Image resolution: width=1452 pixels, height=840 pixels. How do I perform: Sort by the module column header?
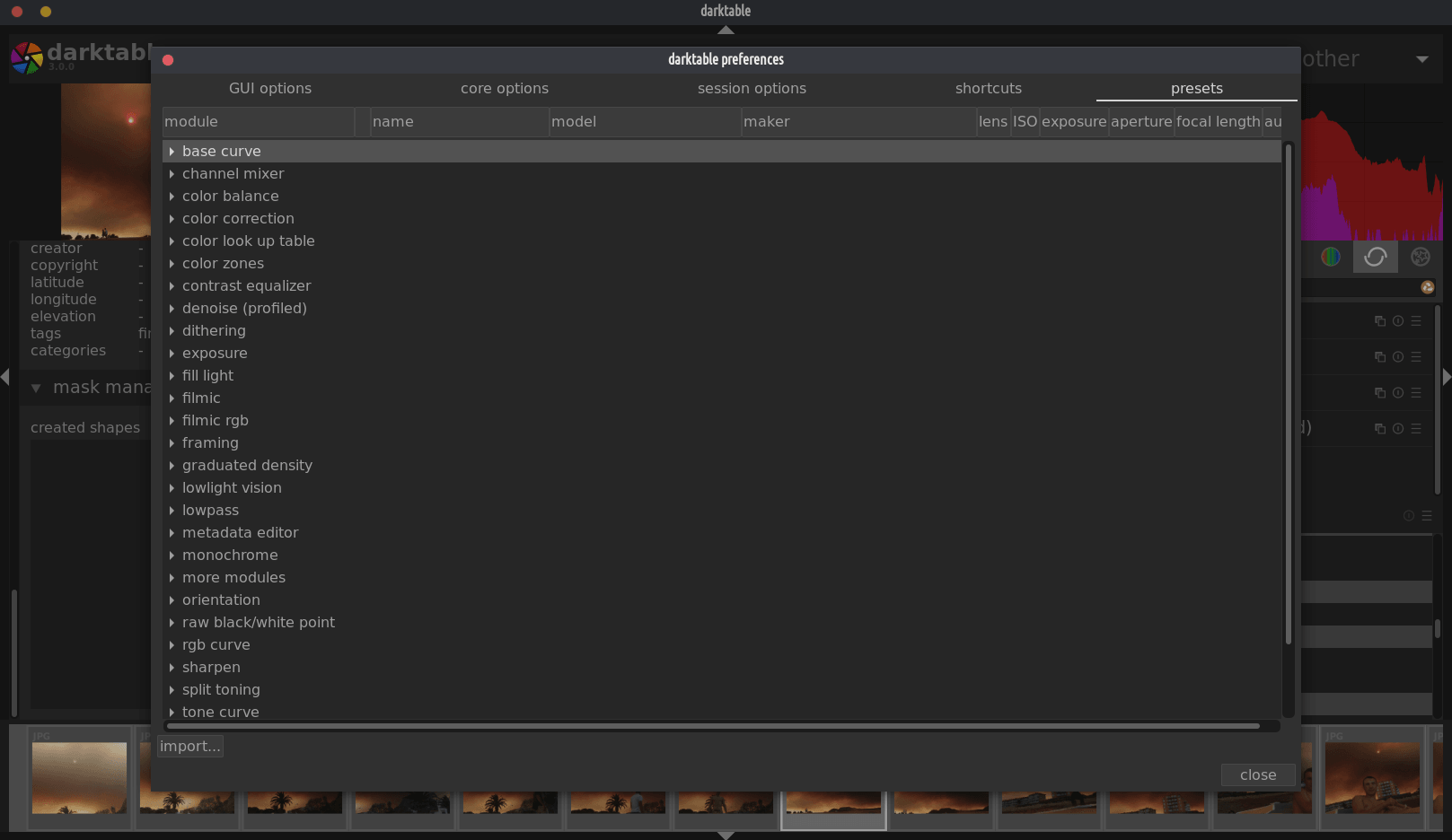(259, 122)
